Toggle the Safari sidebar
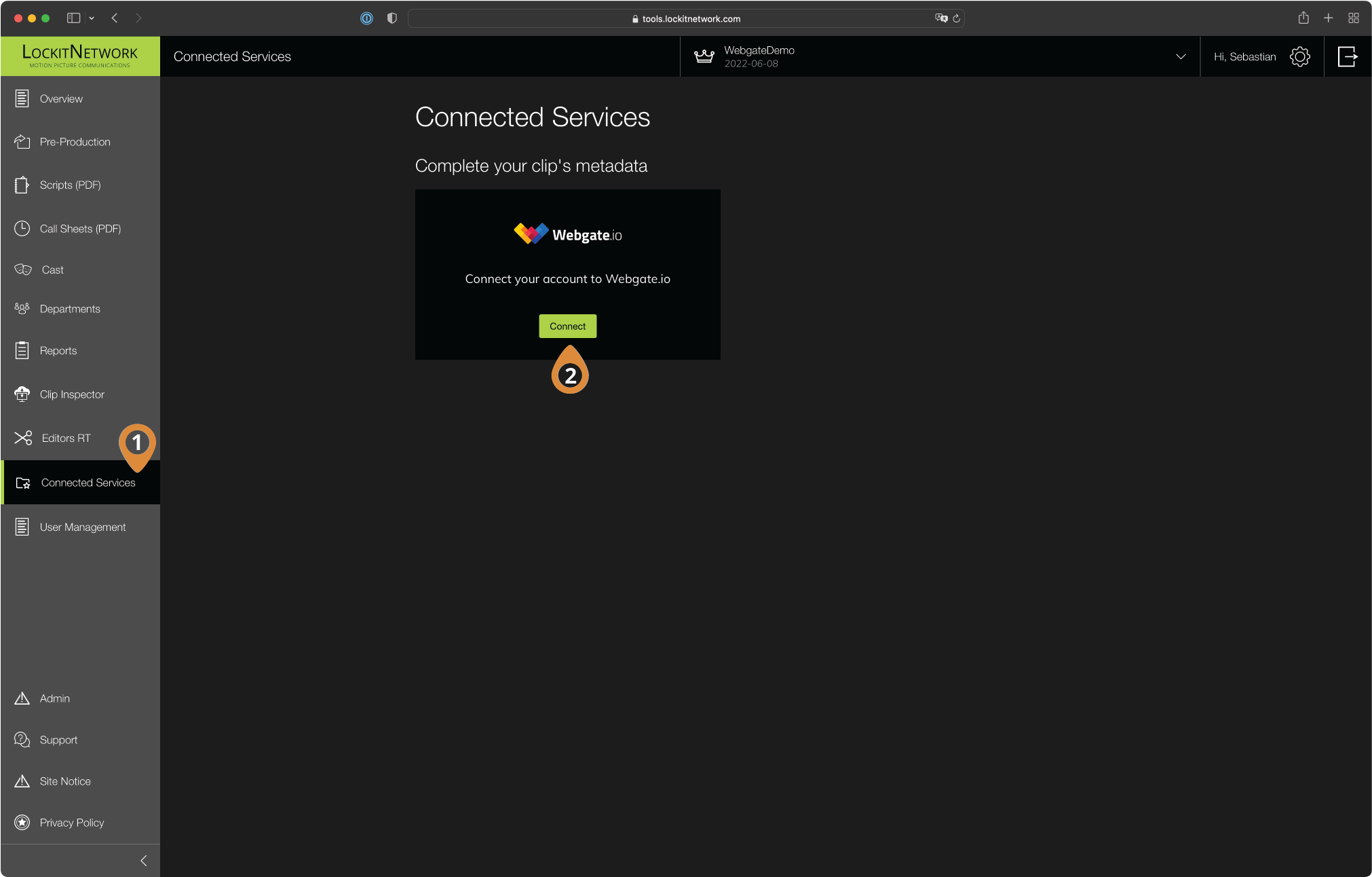 [x=73, y=18]
